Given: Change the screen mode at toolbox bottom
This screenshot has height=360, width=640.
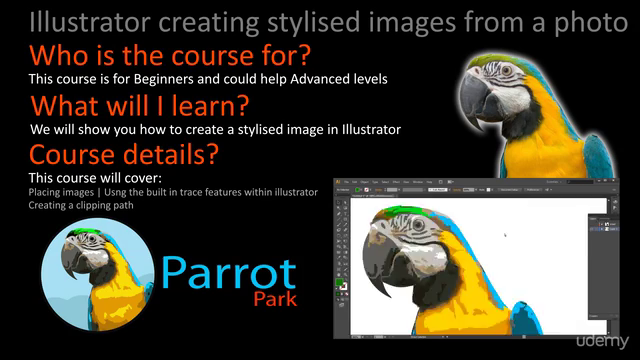Looking at the screenshot, I should 342,305.
